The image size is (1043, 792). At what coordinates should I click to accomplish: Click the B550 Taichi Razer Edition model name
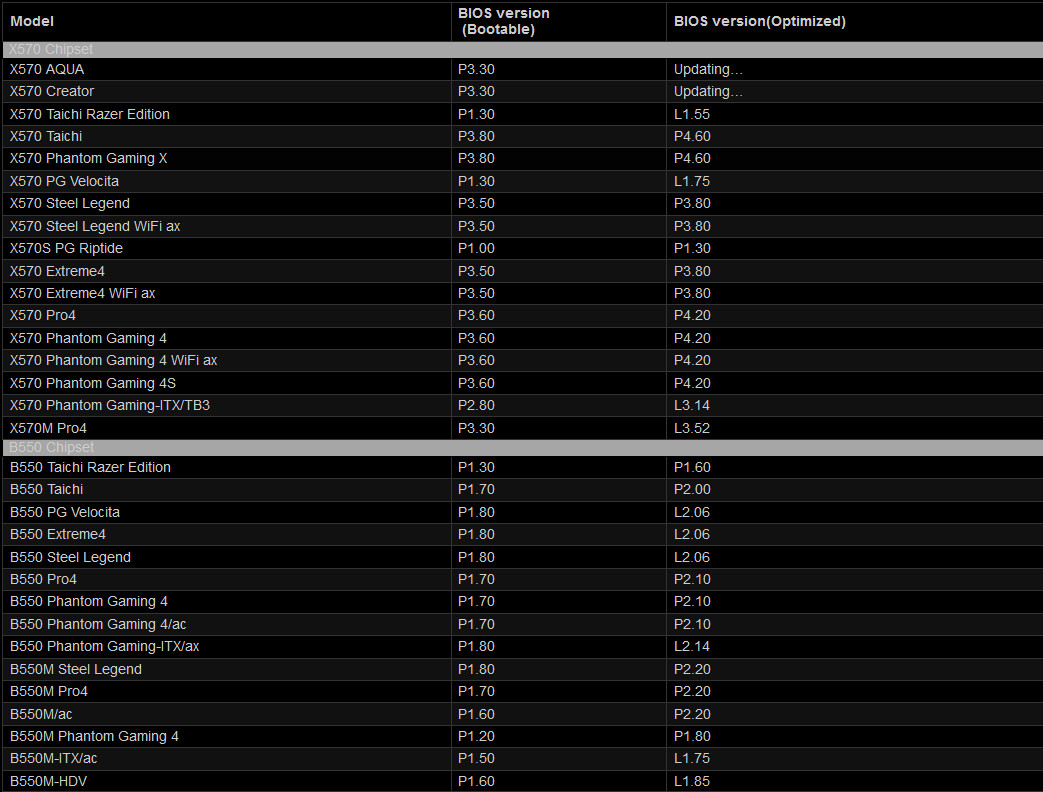[x=90, y=467]
